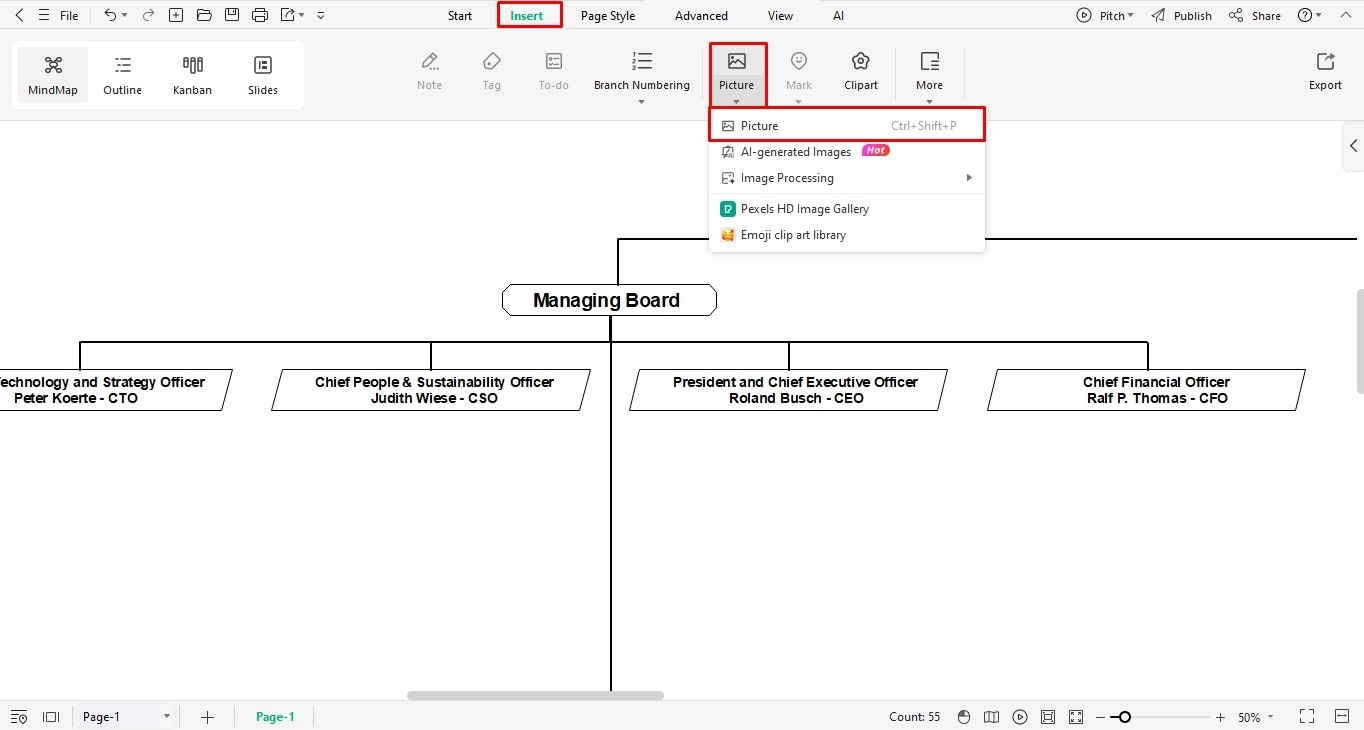
Task: Go back using the left arrow icon
Action: (20, 15)
